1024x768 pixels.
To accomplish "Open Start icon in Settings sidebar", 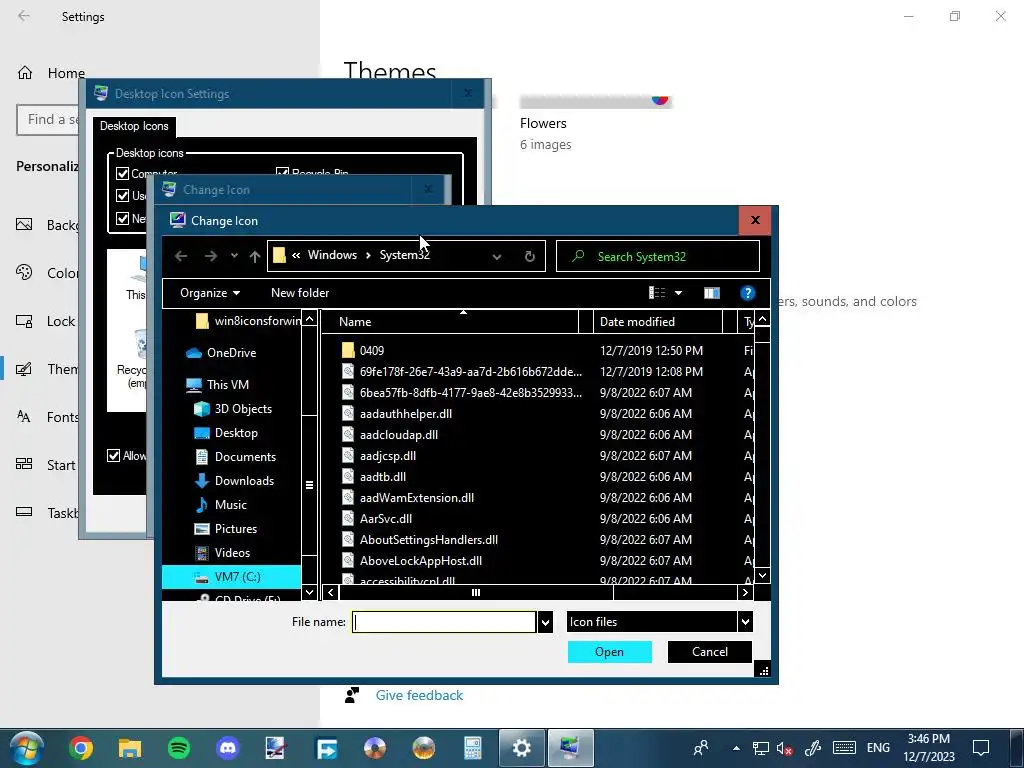I will [24, 464].
